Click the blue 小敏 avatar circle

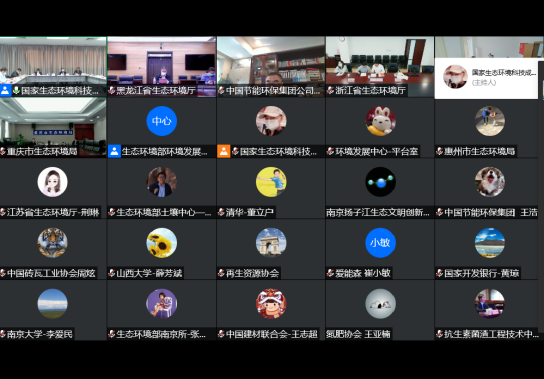(380, 243)
